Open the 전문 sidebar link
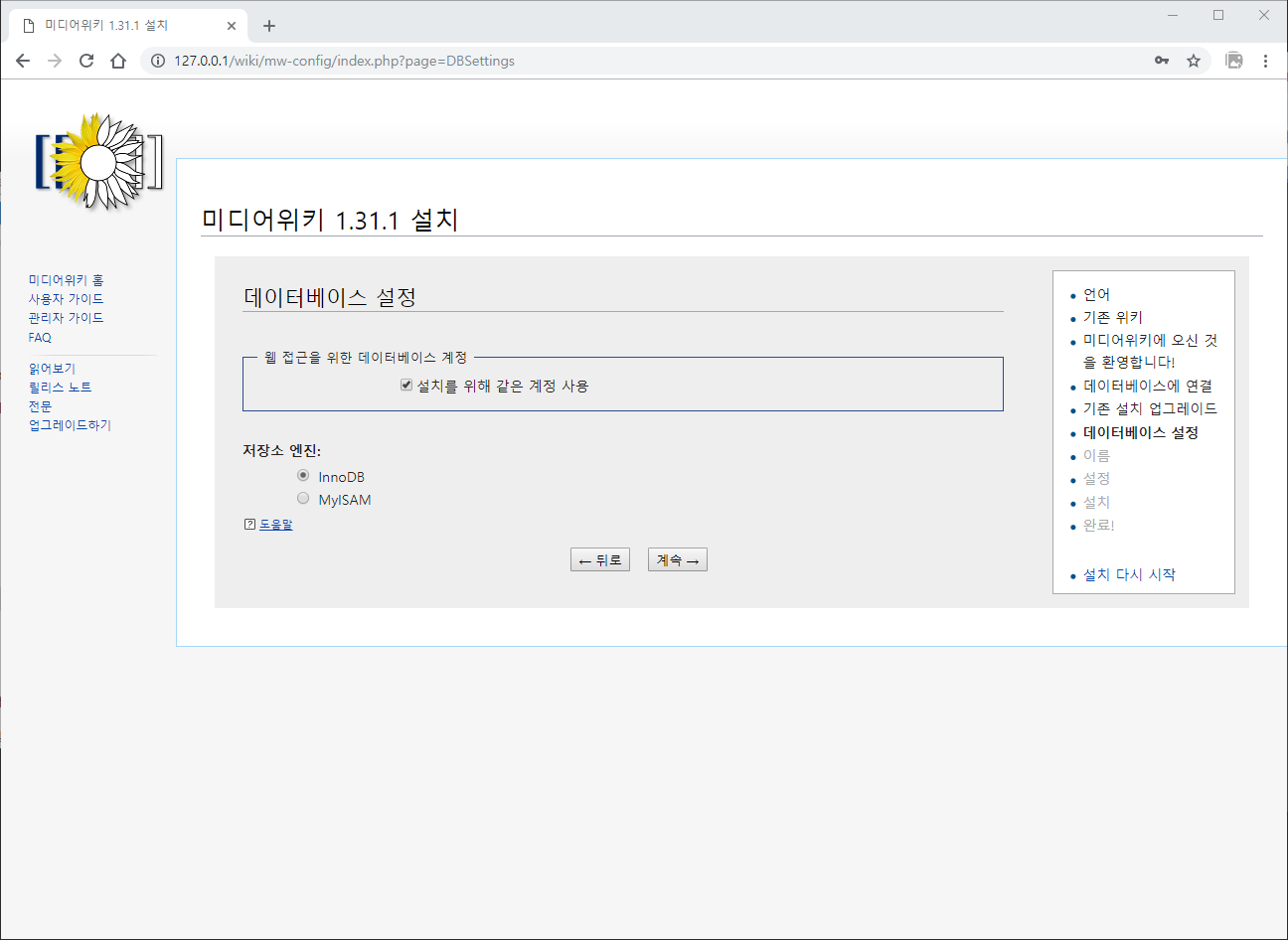Image resolution: width=1288 pixels, height=940 pixels. pyautogui.click(x=40, y=406)
